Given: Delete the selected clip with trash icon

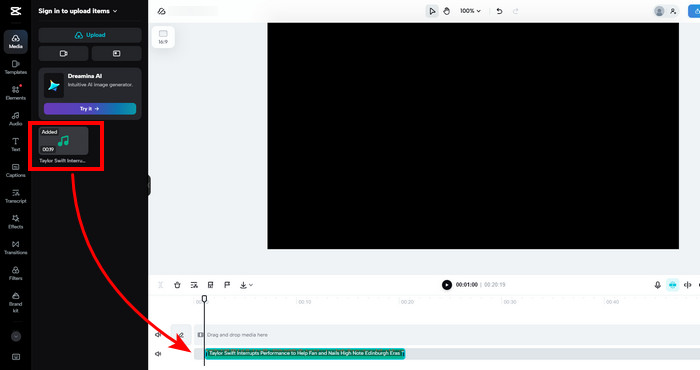Looking at the screenshot, I should click(177, 285).
